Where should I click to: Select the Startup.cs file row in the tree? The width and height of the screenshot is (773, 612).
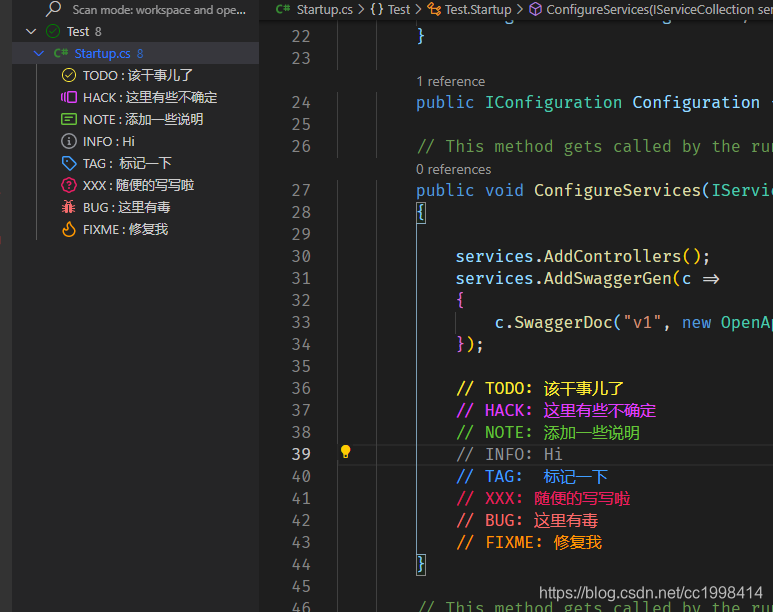tap(136, 53)
